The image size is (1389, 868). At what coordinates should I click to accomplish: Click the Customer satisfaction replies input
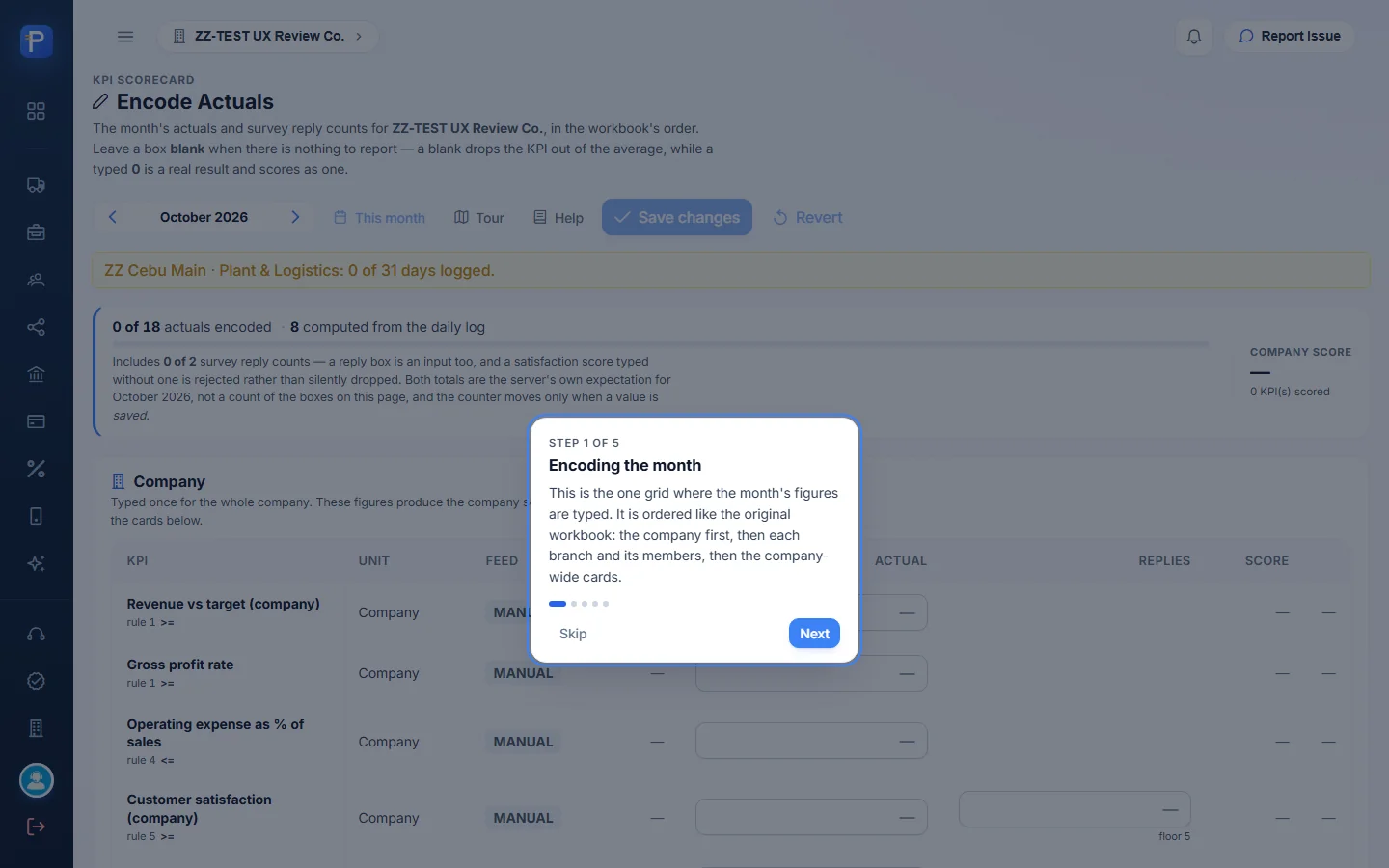1075,809
